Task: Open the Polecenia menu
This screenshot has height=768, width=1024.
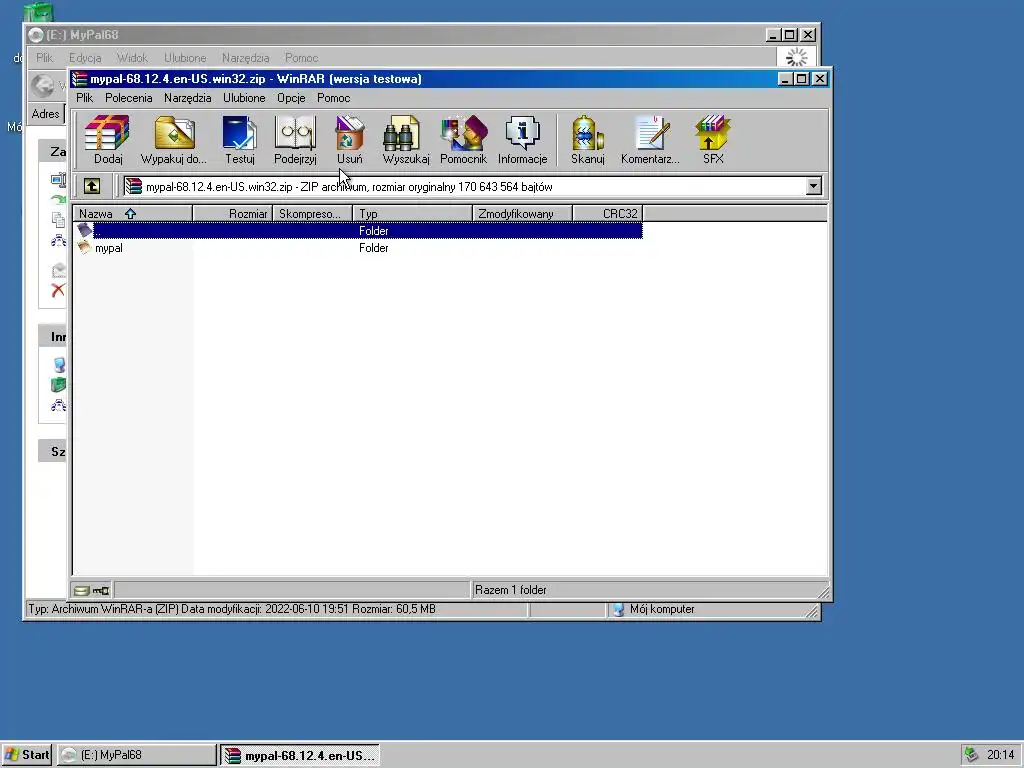Action: pyautogui.click(x=129, y=98)
